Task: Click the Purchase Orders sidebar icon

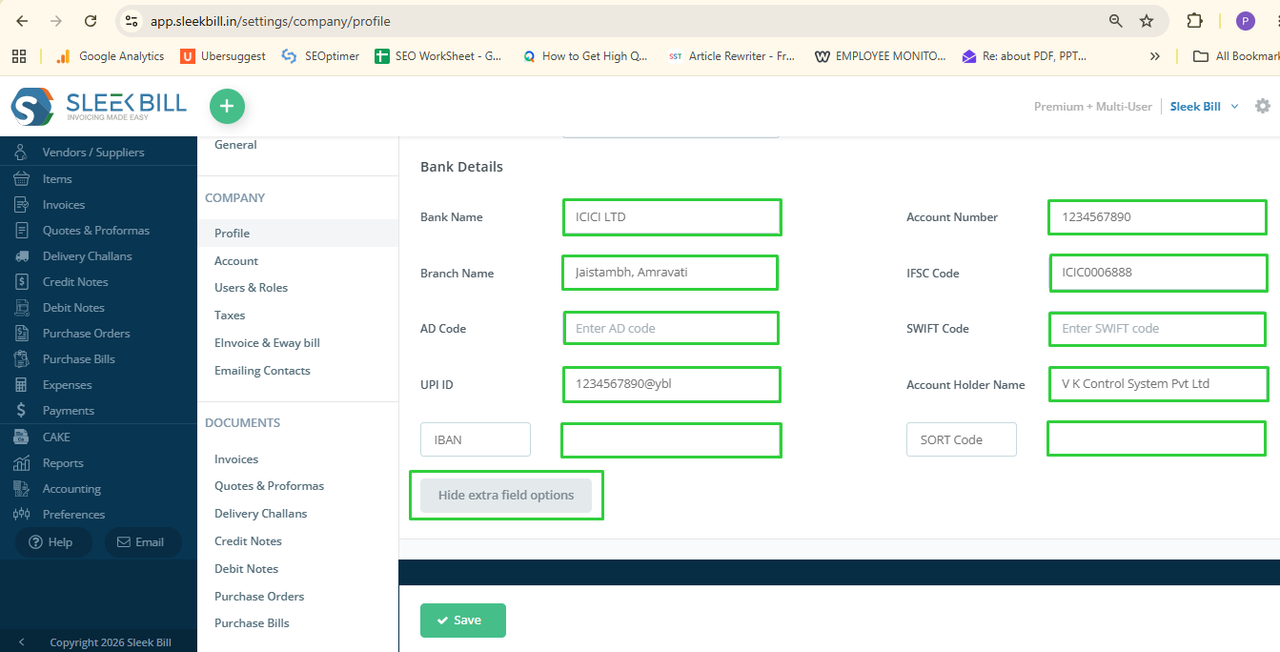Action: [x=21, y=333]
